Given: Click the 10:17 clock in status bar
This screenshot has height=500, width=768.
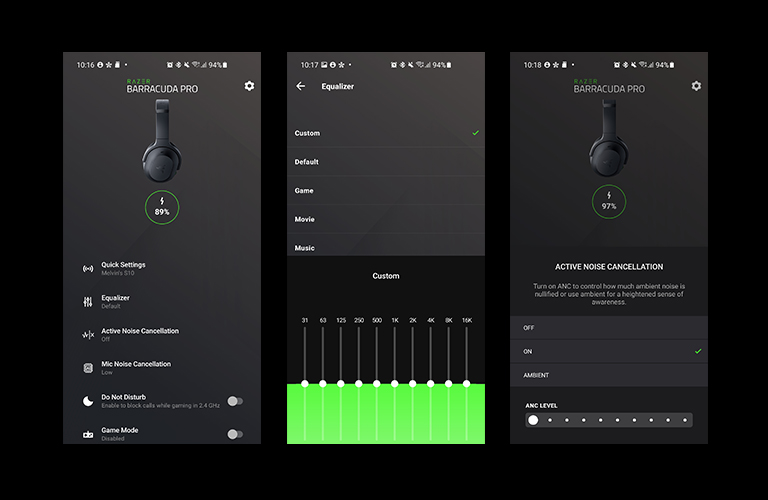Looking at the screenshot, I should [x=310, y=65].
